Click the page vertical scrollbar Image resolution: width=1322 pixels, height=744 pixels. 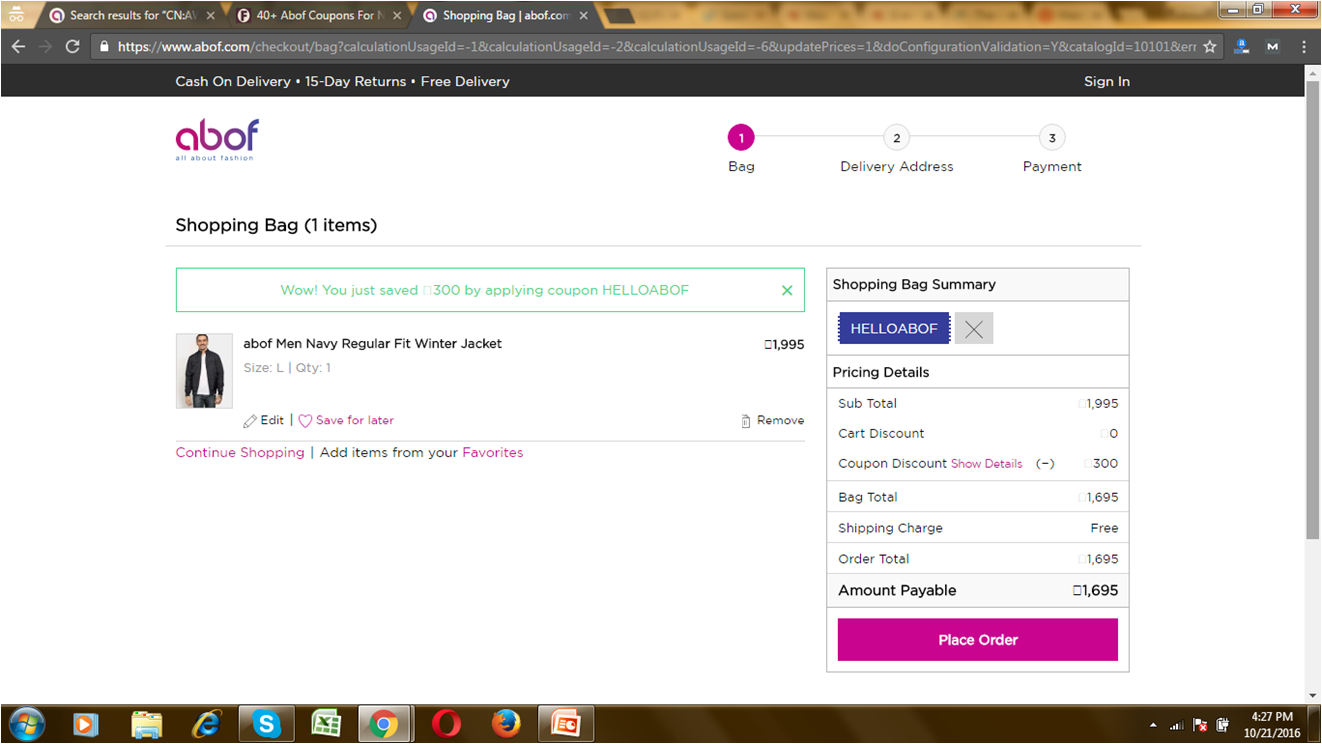[1312, 310]
